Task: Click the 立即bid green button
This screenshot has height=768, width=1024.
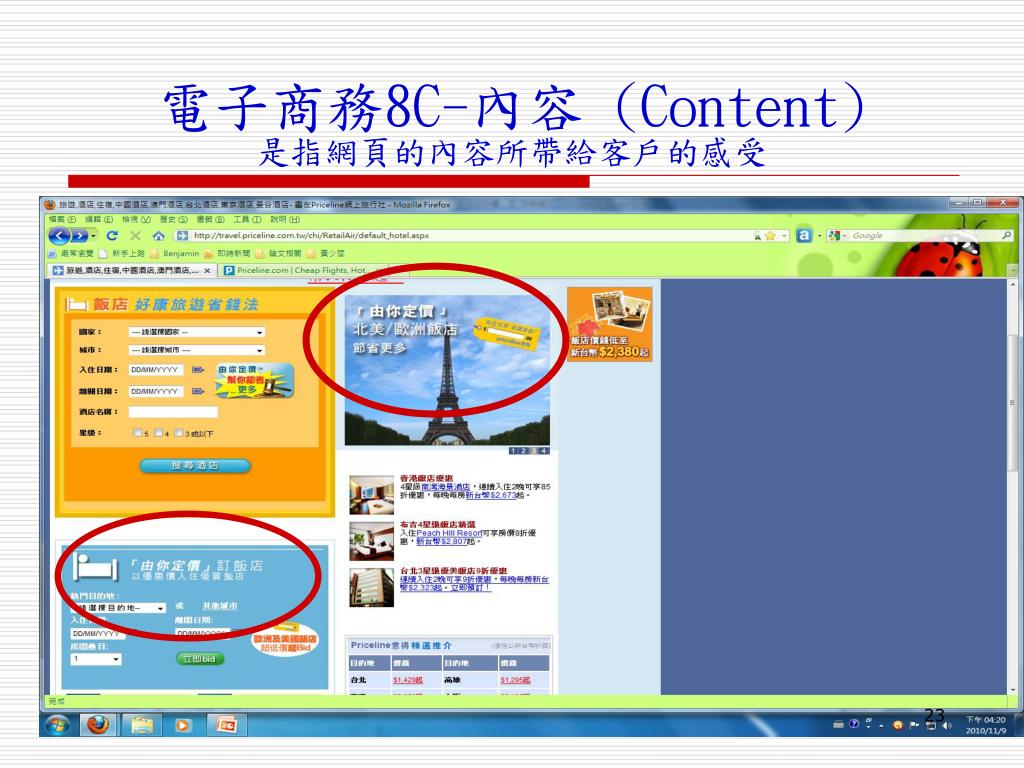Action: 200,659
